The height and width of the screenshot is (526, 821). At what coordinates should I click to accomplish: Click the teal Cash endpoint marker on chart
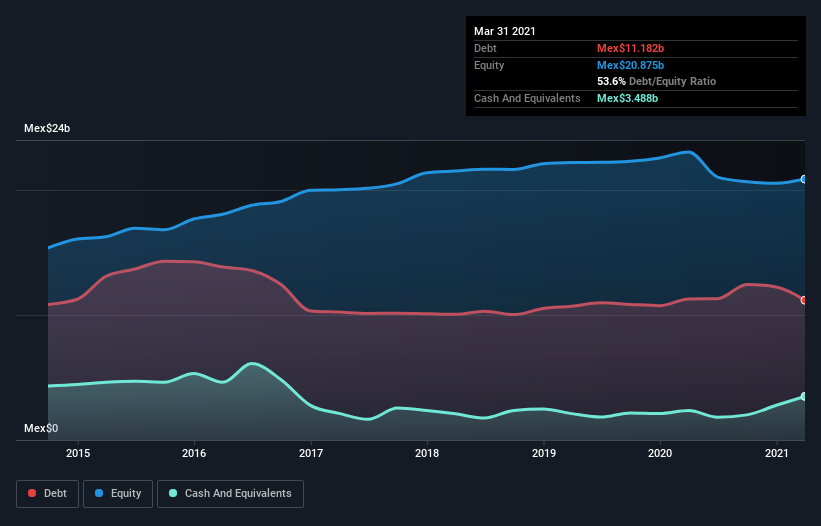(x=803, y=397)
